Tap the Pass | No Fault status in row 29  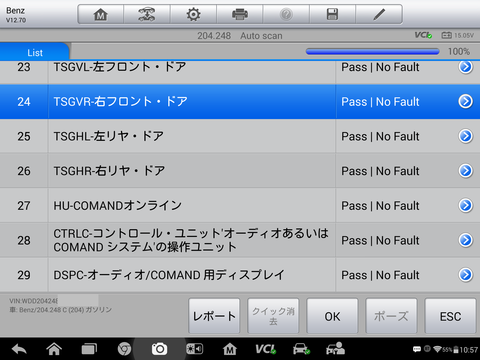pos(380,275)
